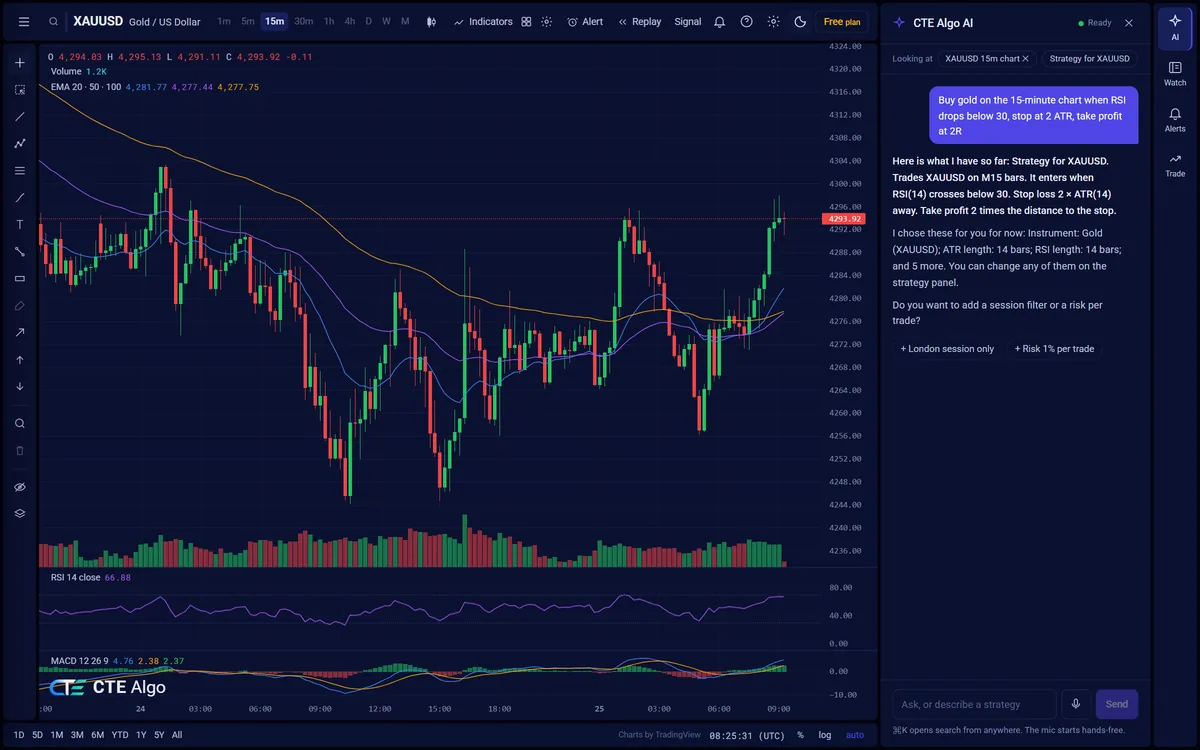Focus the Ask or describe a strategy field
The width and height of the screenshot is (1200, 750).
(x=973, y=704)
